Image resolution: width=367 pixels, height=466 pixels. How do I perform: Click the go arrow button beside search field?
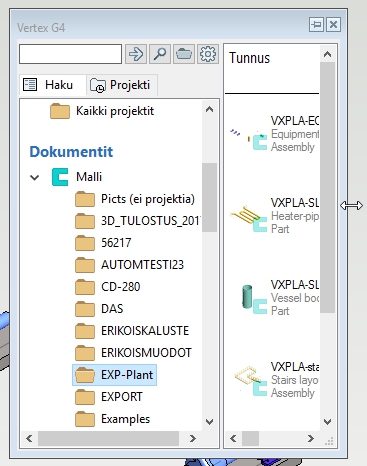(136, 54)
